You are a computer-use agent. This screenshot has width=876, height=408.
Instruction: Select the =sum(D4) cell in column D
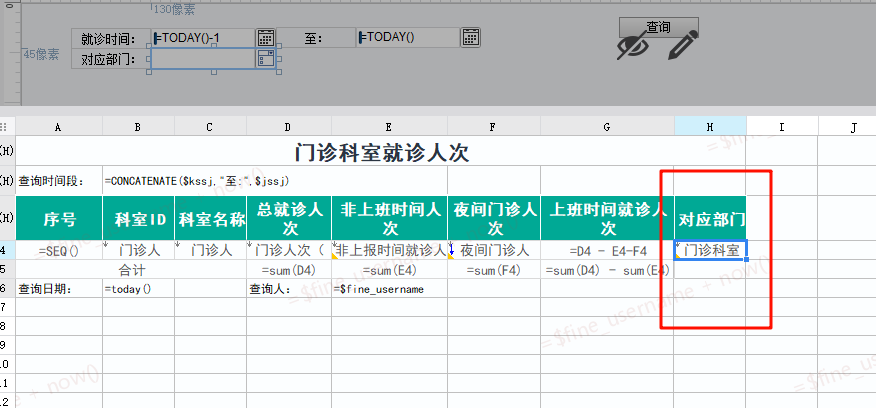[x=289, y=270]
